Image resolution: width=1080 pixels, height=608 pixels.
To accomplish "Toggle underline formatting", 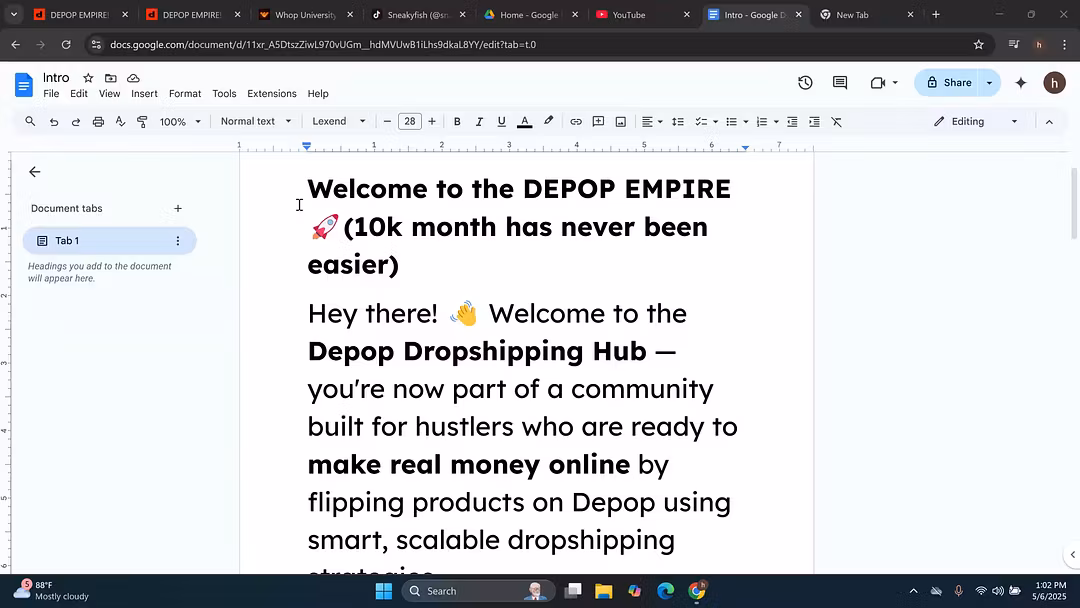I will (x=501, y=122).
